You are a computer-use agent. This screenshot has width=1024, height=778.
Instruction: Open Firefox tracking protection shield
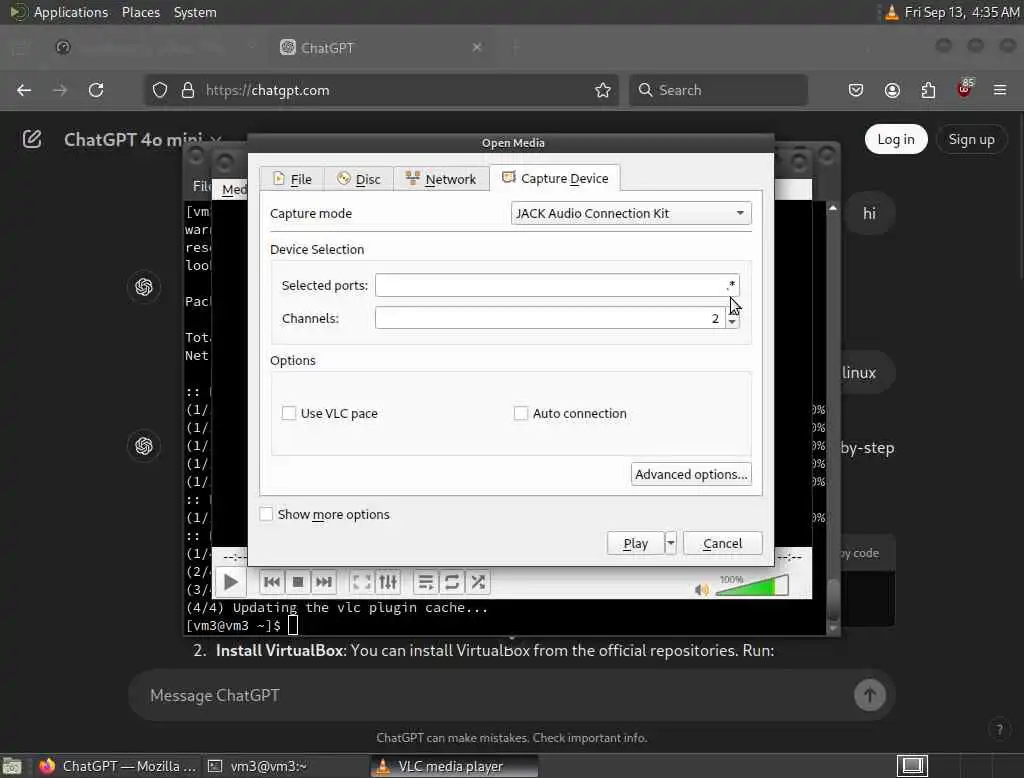click(x=160, y=90)
